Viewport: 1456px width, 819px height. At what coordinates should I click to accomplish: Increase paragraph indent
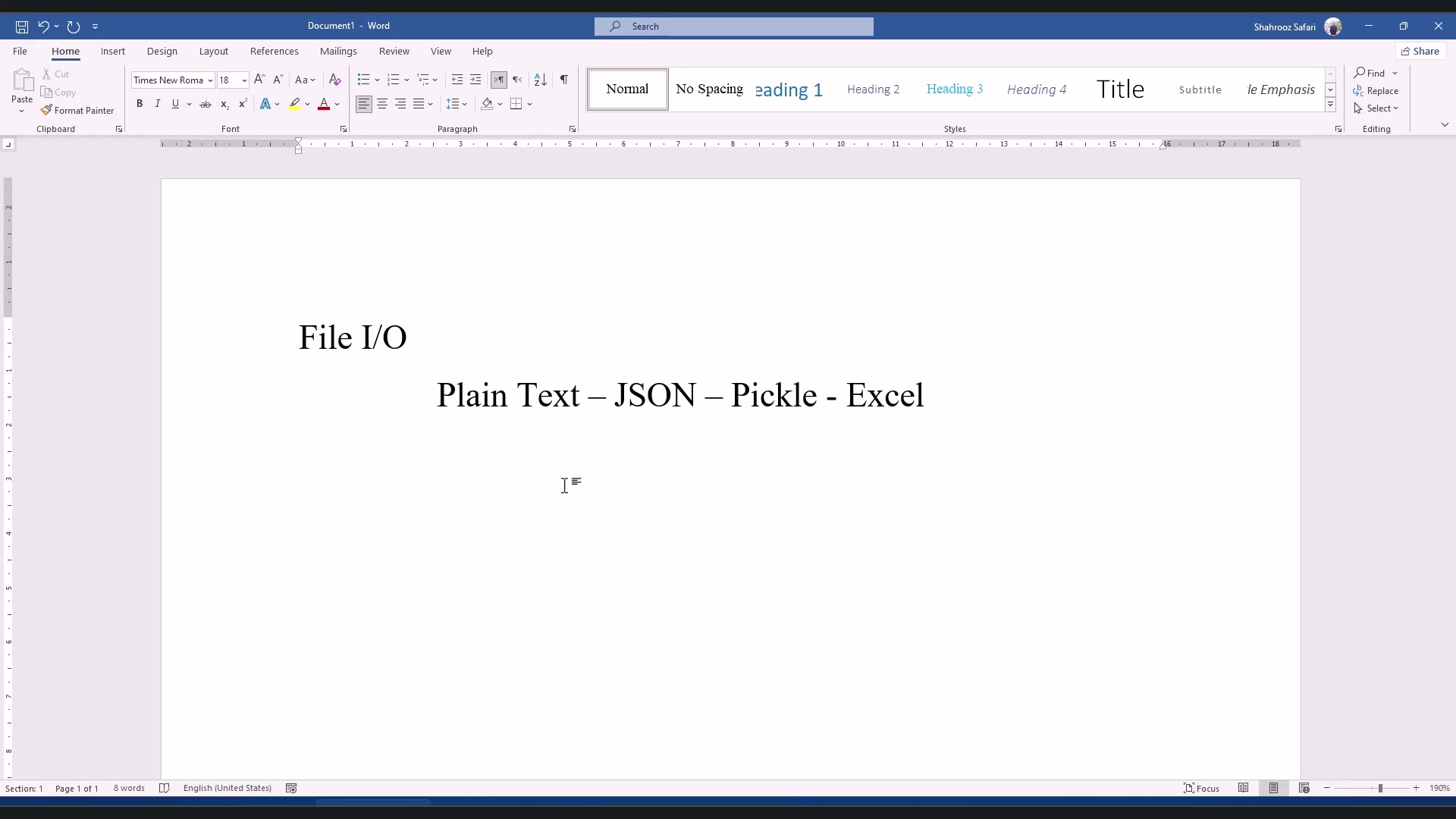tap(475, 80)
